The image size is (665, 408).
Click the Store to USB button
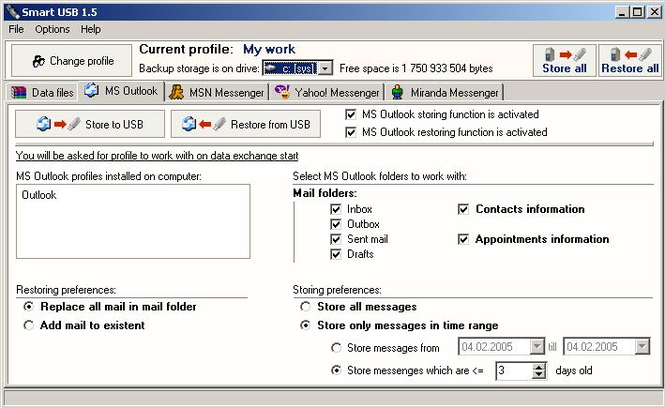pos(90,124)
